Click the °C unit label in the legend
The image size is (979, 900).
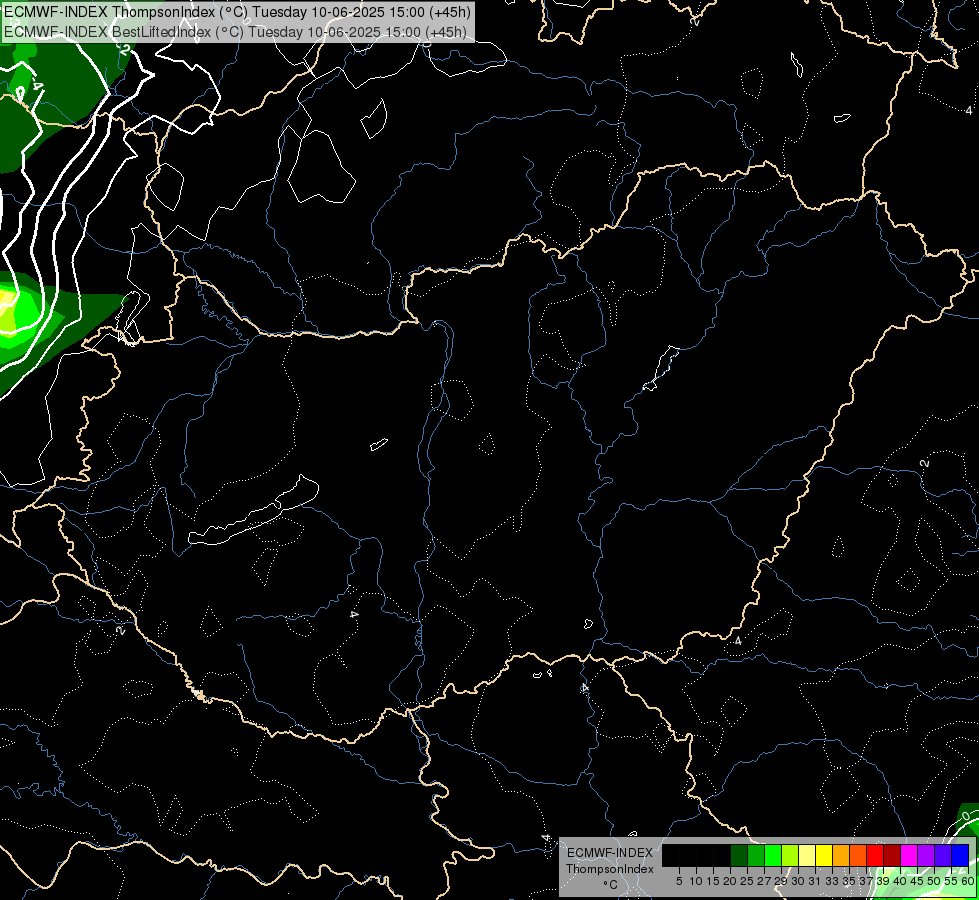[610, 884]
